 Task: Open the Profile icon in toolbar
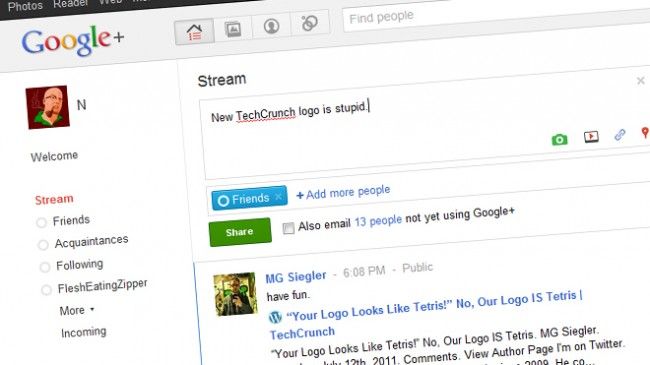pos(271,26)
